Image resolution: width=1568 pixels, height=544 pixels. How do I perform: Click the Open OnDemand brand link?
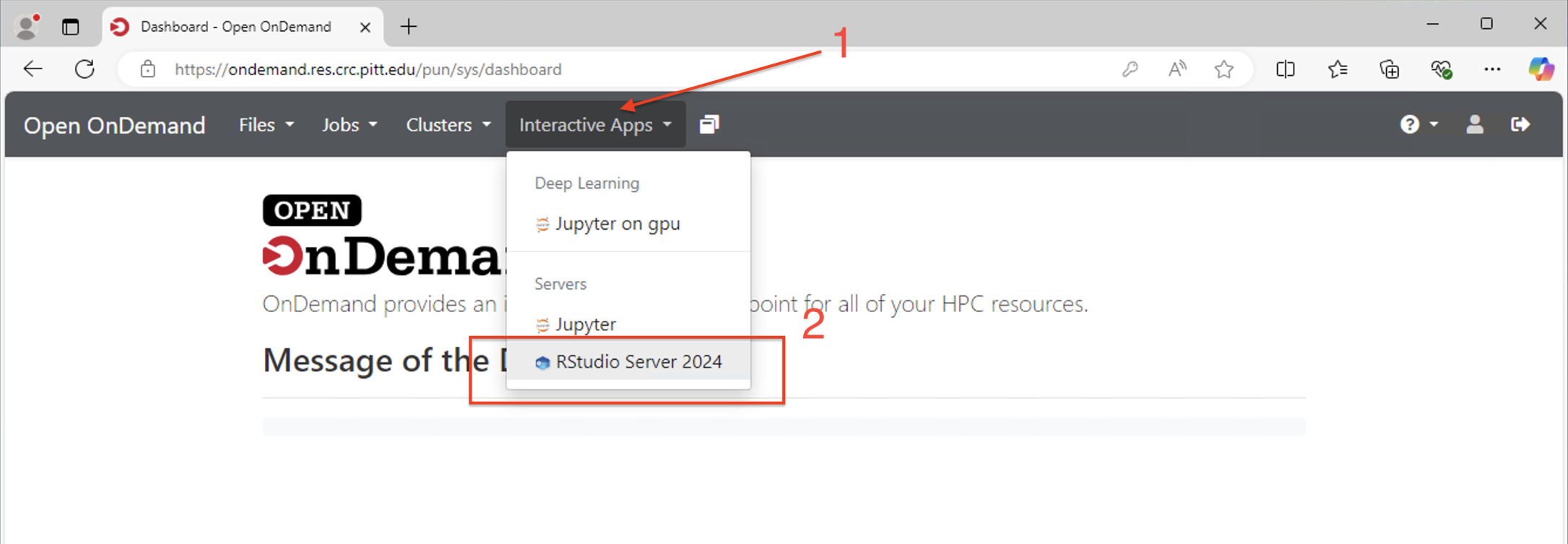[114, 125]
